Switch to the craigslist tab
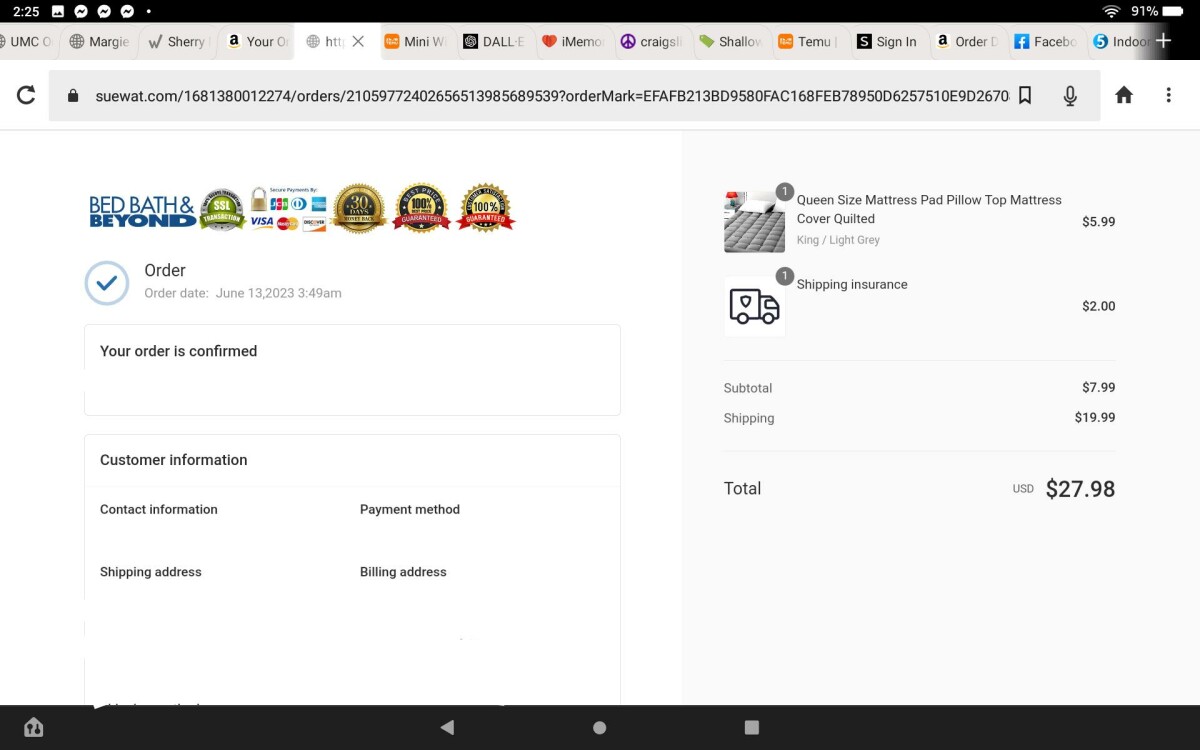The height and width of the screenshot is (750, 1200). point(652,41)
